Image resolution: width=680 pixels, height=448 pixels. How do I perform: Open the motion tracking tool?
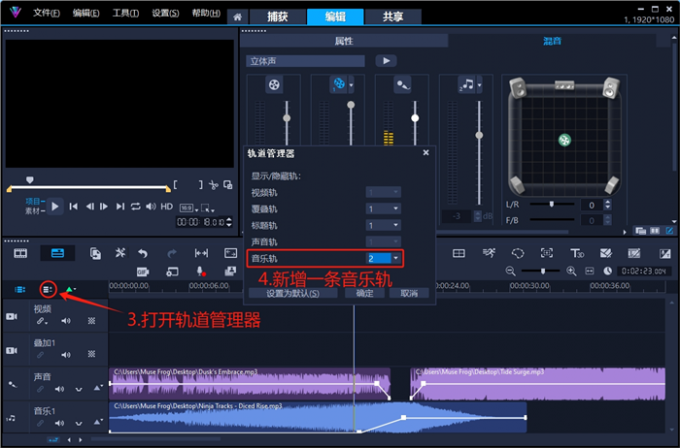tap(489, 253)
